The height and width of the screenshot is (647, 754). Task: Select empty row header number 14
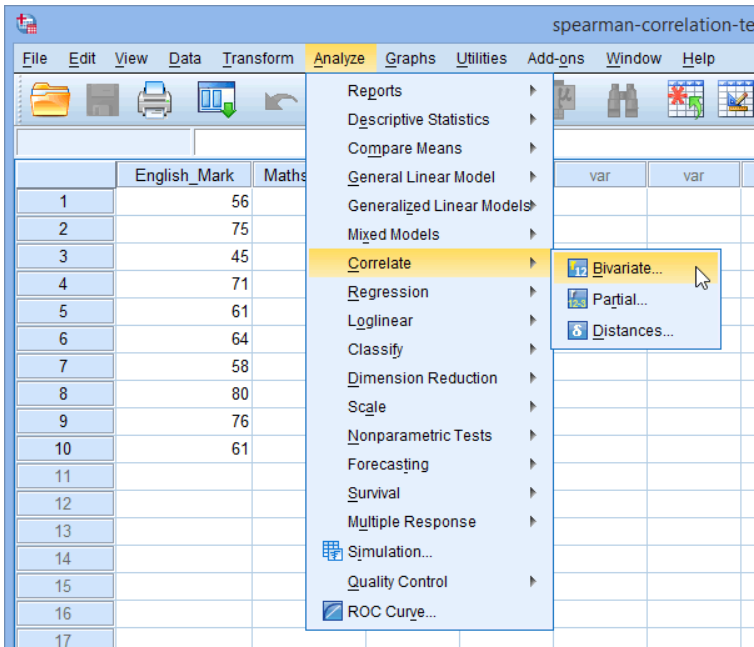(65, 558)
